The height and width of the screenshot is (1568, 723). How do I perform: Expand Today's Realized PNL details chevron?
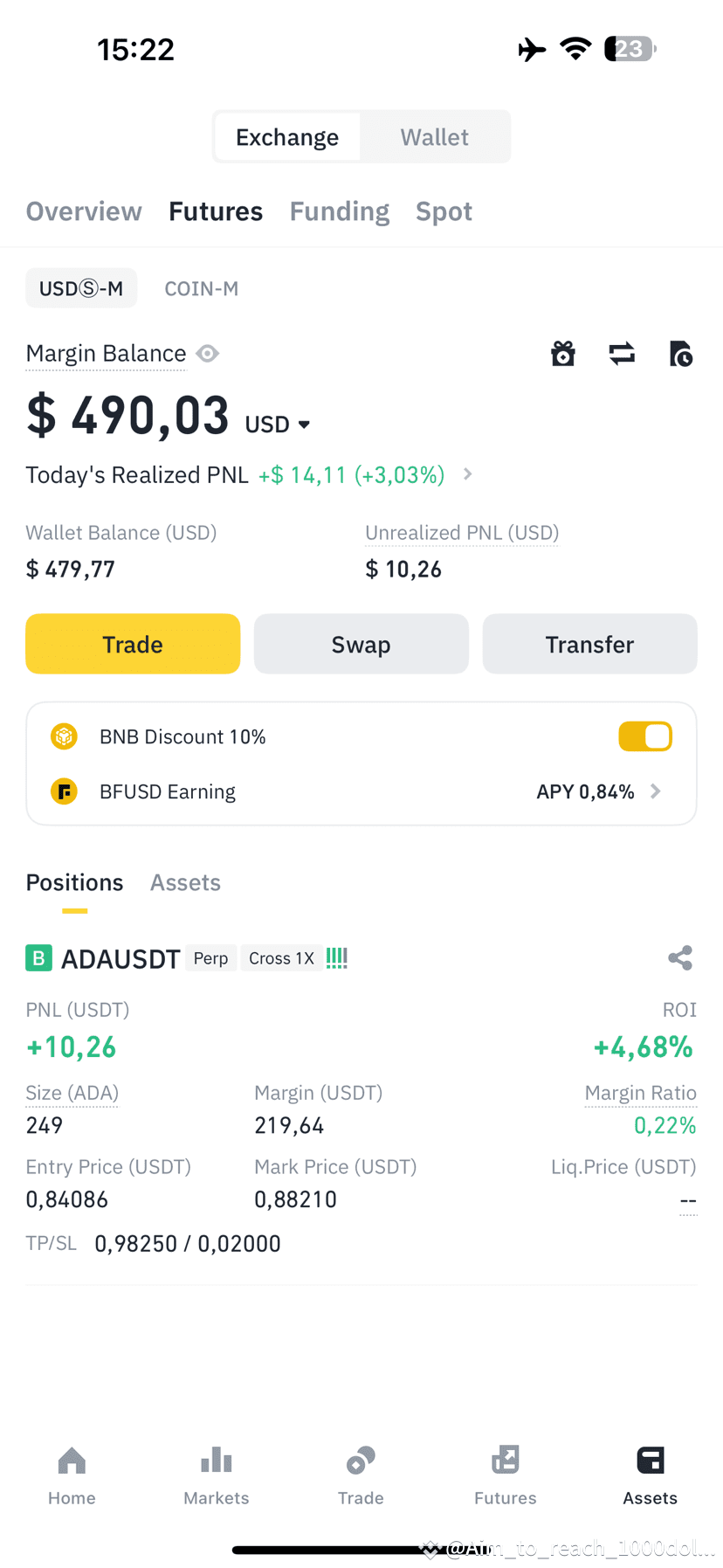click(468, 474)
